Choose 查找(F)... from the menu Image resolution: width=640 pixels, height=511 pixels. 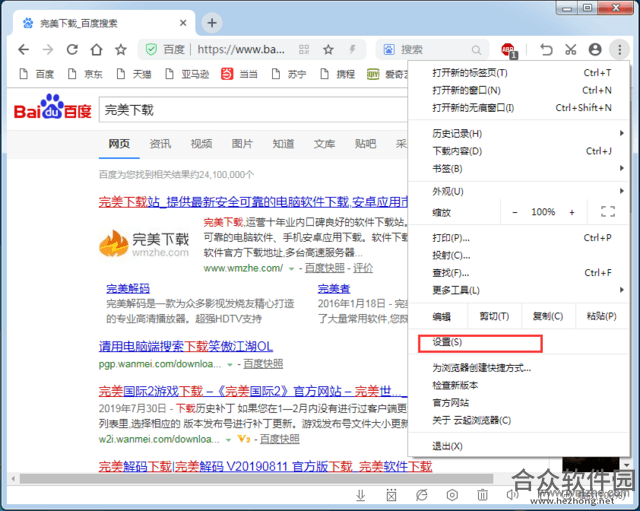tap(519, 273)
